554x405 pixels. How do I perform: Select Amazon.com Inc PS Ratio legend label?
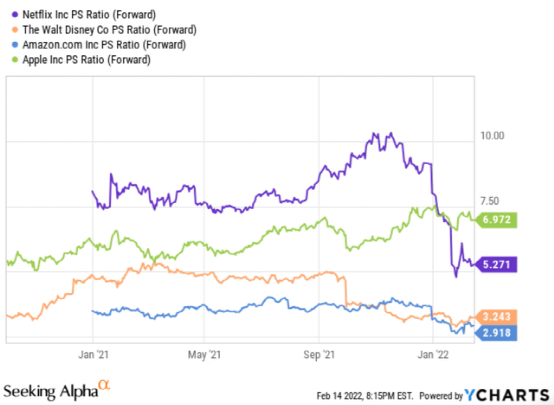104,45
